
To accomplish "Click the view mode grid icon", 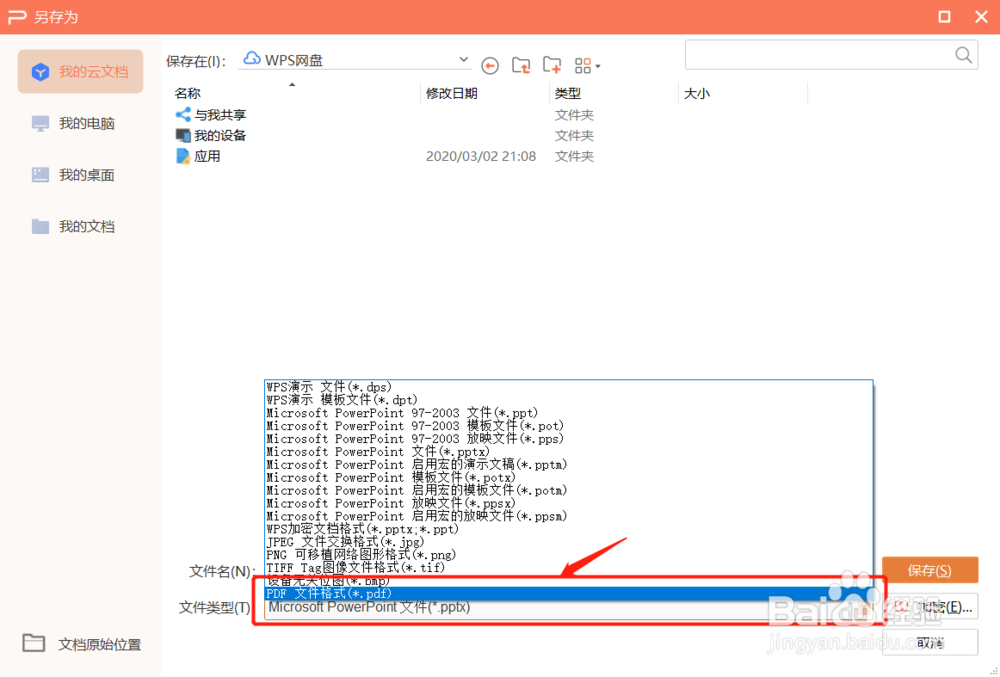I will [583, 65].
